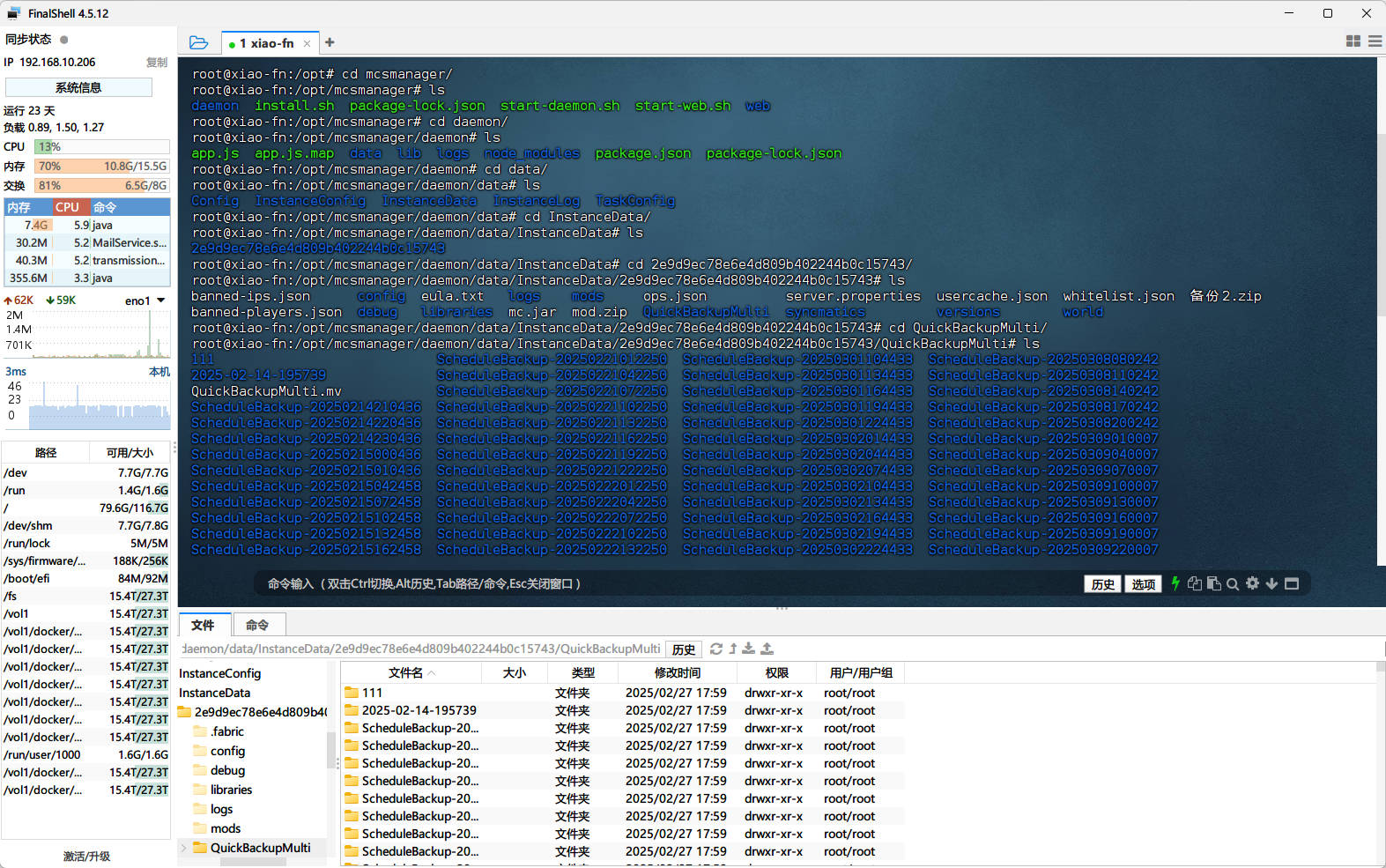Click the 激活/升级 link

(x=86, y=856)
